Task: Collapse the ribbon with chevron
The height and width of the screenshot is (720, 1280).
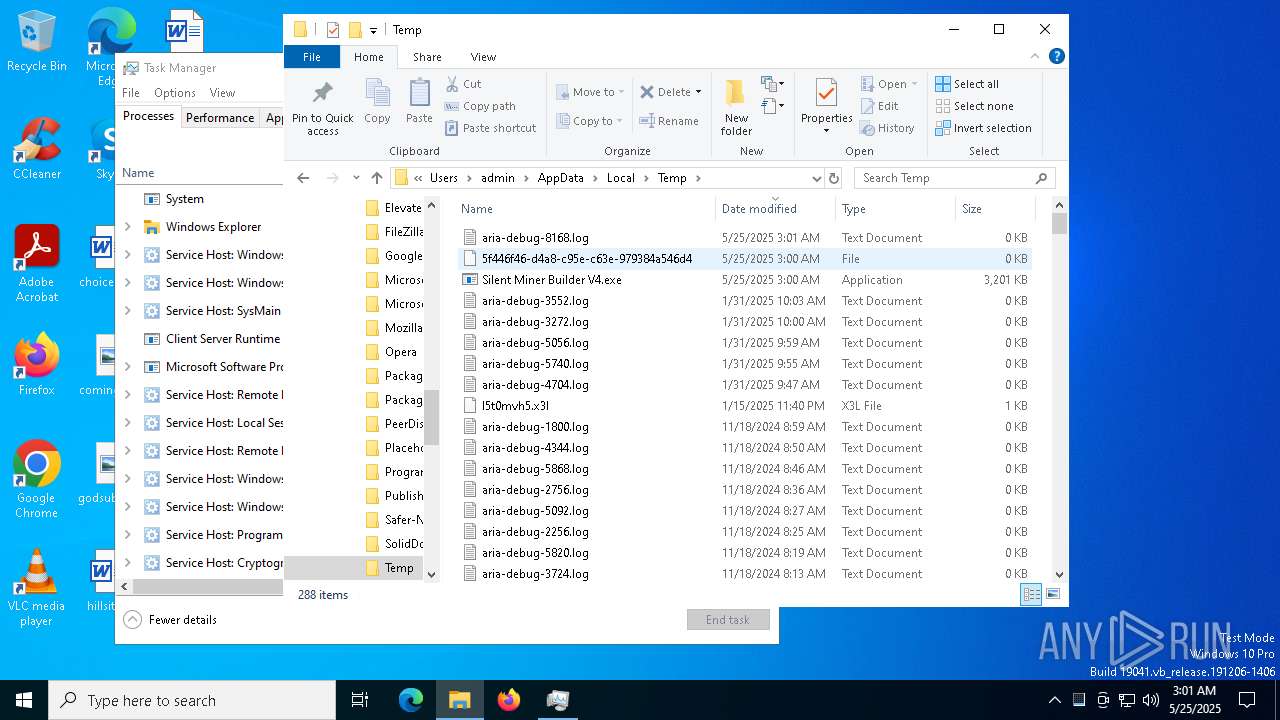Action: point(1036,57)
